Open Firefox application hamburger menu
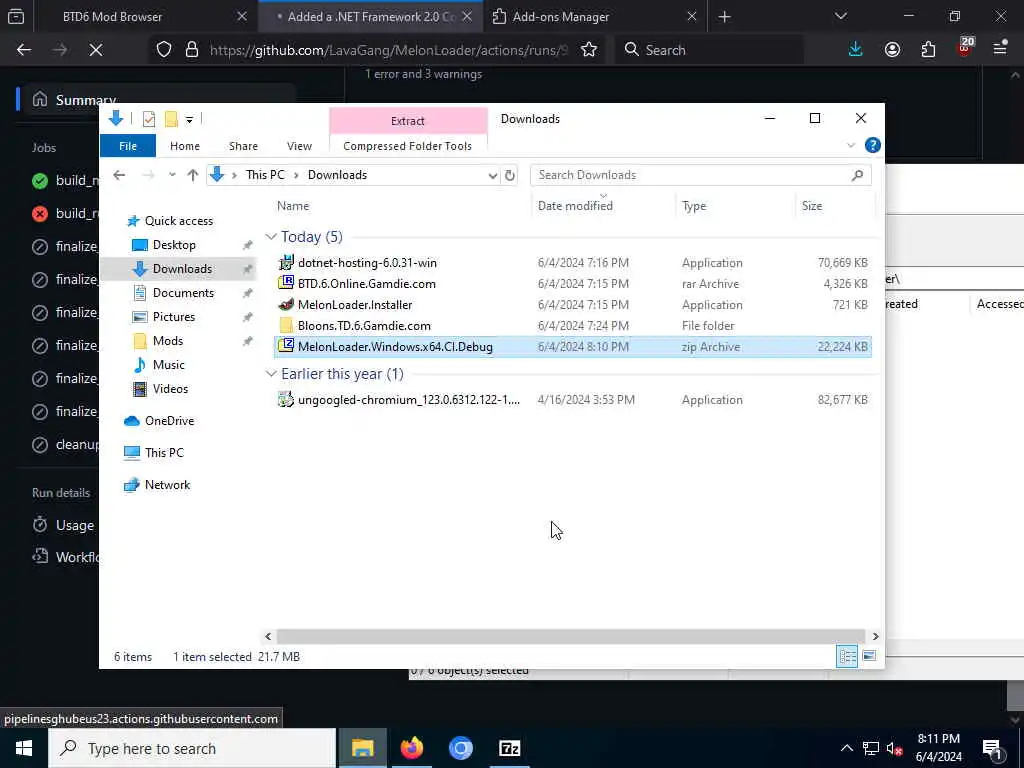 [x=1000, y=48]
